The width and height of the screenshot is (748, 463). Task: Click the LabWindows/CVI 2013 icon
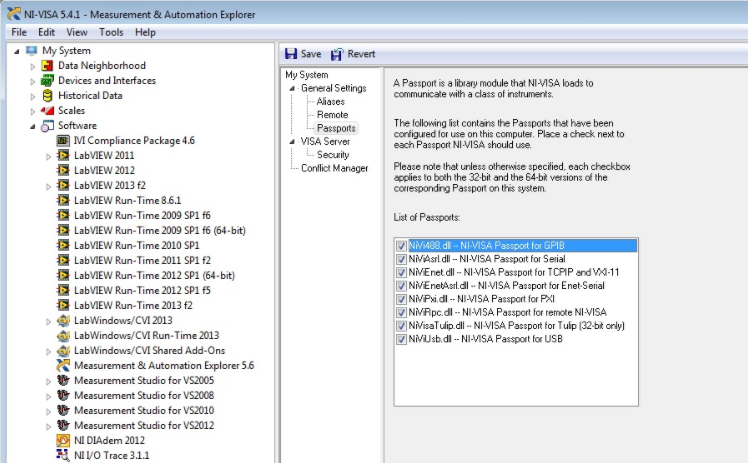point(63,320)
